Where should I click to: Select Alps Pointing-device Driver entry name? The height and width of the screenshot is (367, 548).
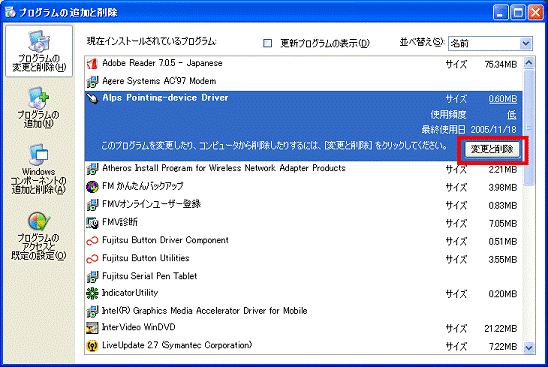click(x=165, y=98)
